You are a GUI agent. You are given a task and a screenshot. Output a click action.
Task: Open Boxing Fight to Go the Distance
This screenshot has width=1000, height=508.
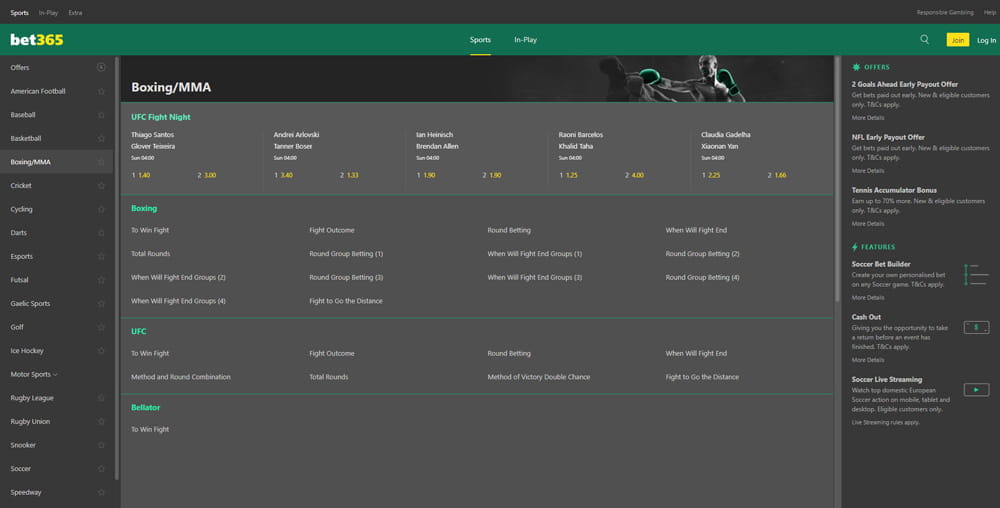(346, 301)
